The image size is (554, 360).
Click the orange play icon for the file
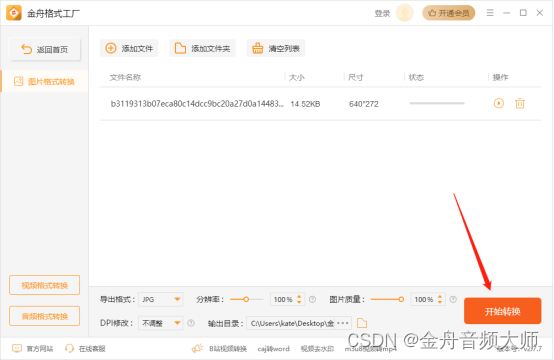click(499, 103)
